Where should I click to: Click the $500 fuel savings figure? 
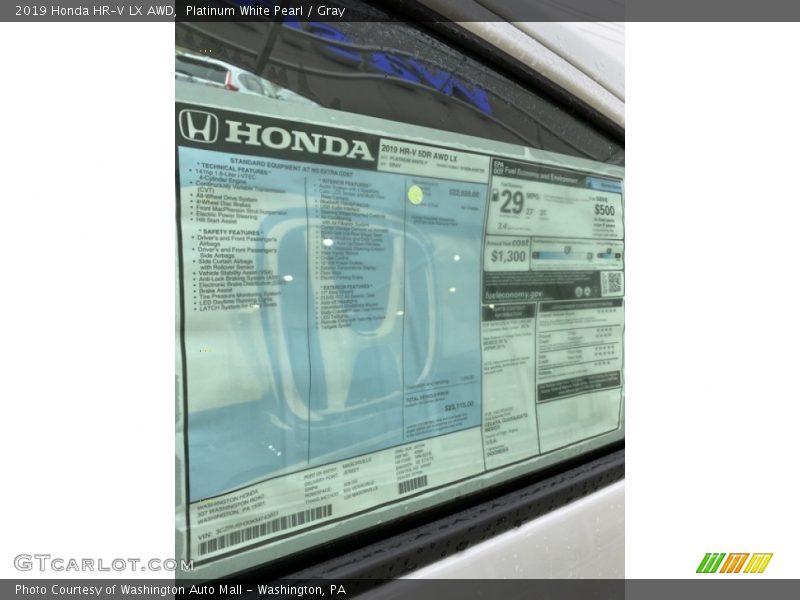coord(604,210)
